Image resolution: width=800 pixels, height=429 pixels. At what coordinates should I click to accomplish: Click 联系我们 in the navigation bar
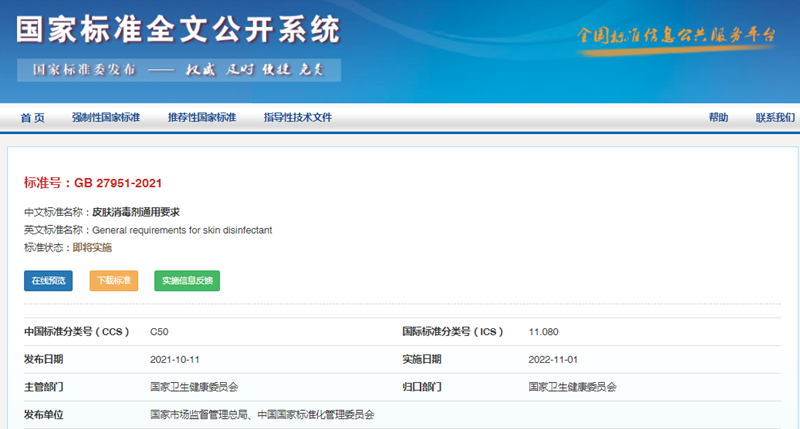pos(775,117)
